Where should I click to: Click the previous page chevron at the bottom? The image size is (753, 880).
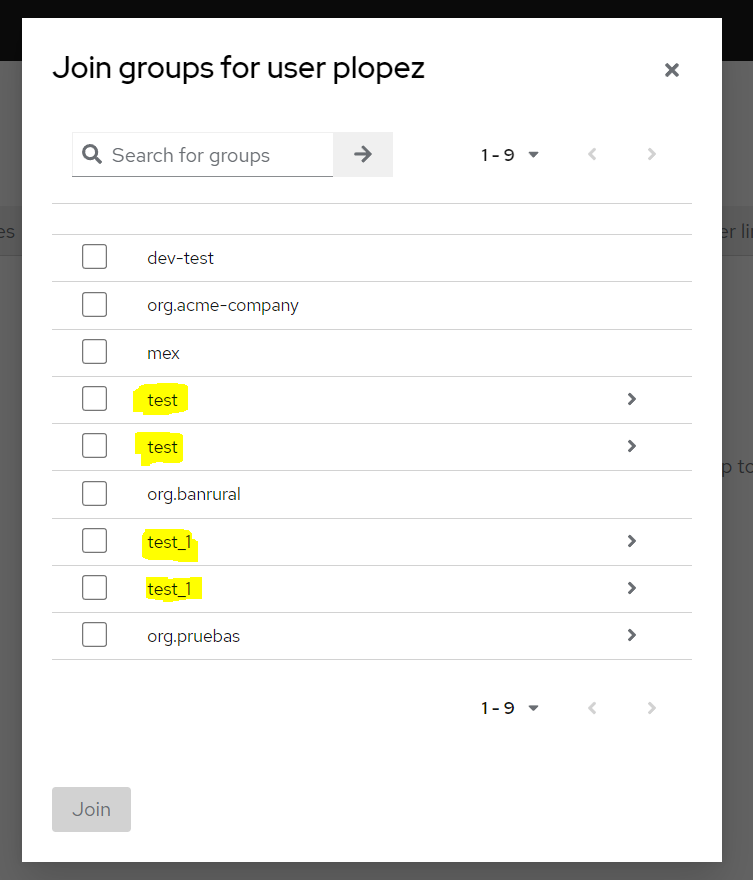point(591,707)
